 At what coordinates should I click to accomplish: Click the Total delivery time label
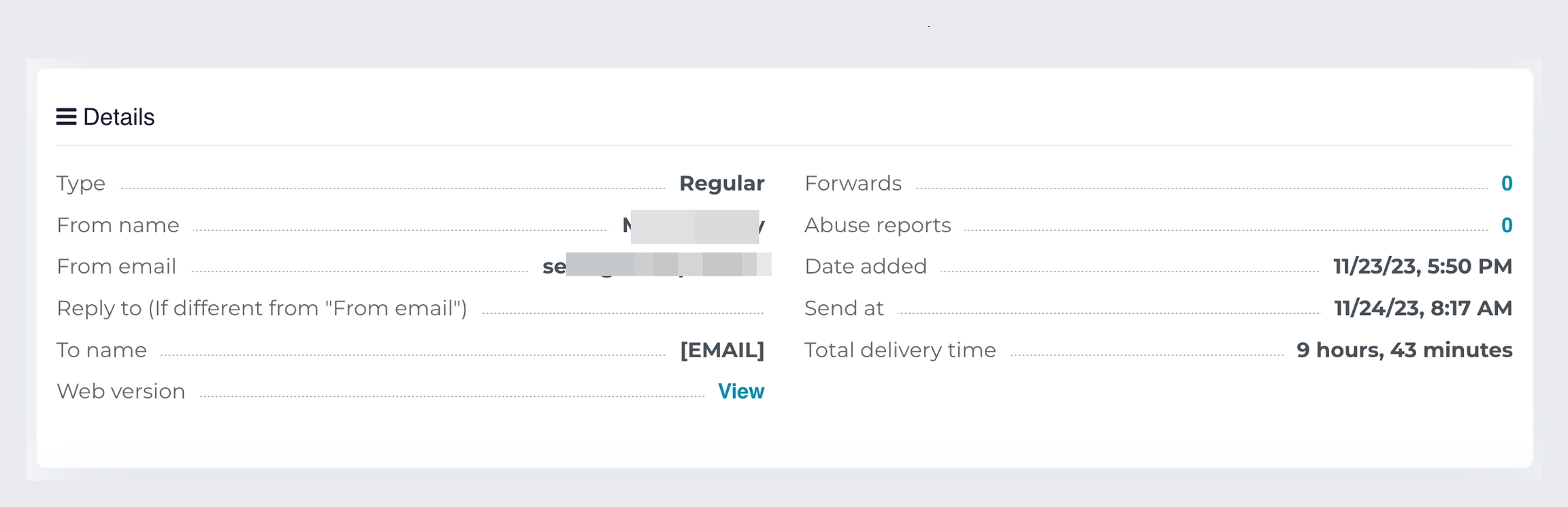click(x=900, y=350)
